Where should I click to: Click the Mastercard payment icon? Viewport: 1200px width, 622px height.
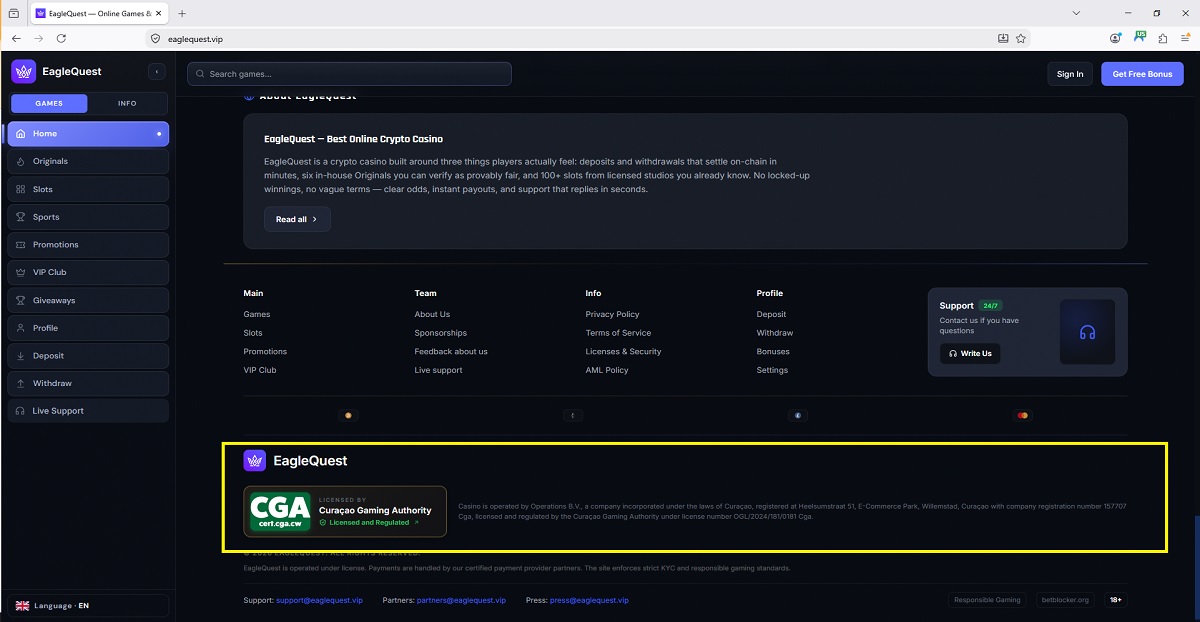[x=1022, y=415]
